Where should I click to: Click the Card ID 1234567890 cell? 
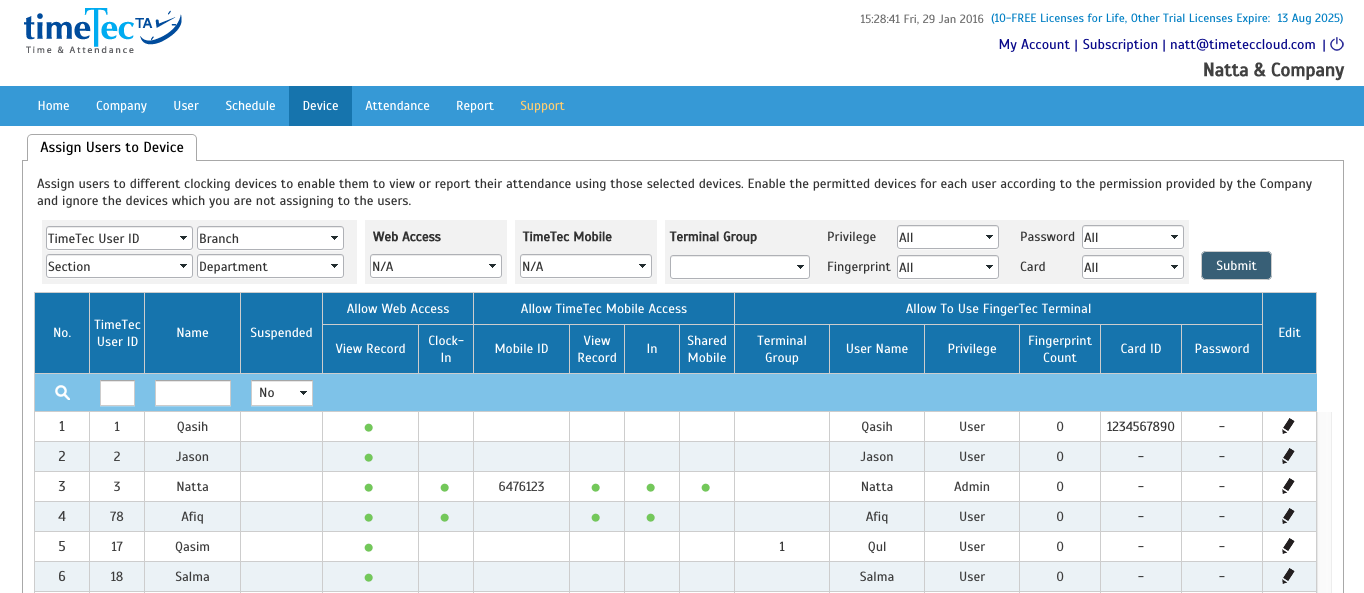(1141, 427)
